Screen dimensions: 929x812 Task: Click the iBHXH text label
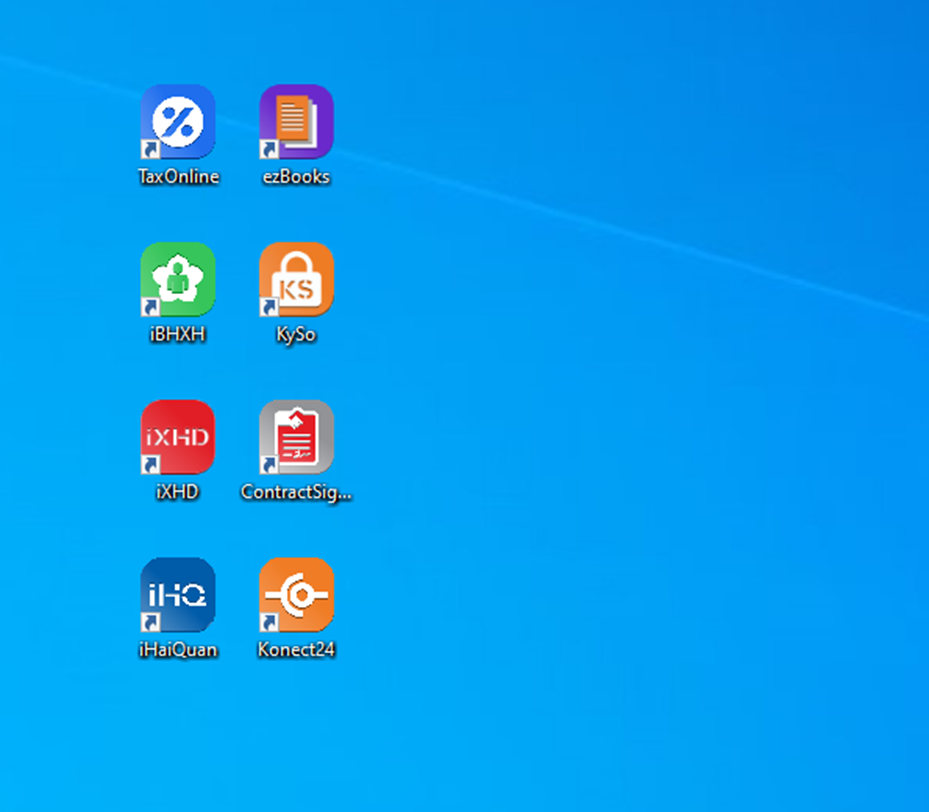[x=178, y=334]
